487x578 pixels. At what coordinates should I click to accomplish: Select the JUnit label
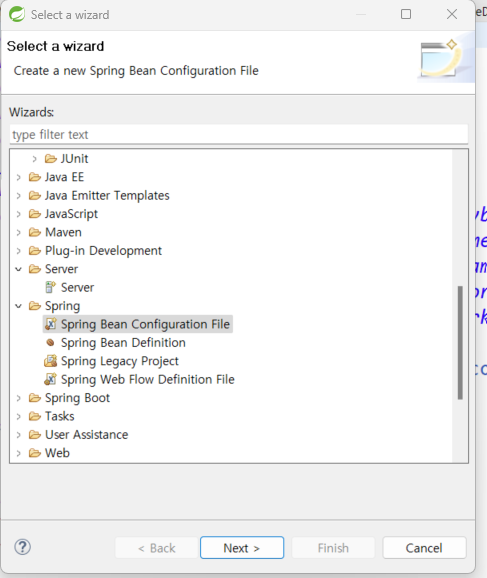[x=74, y=159]
